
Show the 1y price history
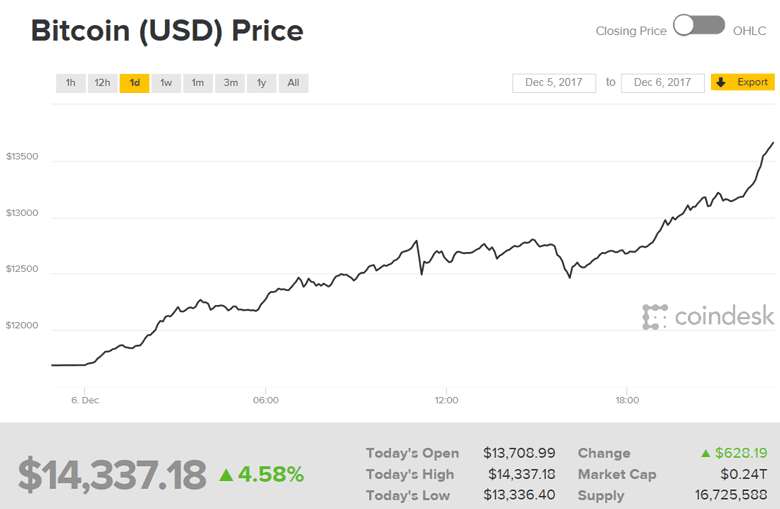(x=262, y=83)
